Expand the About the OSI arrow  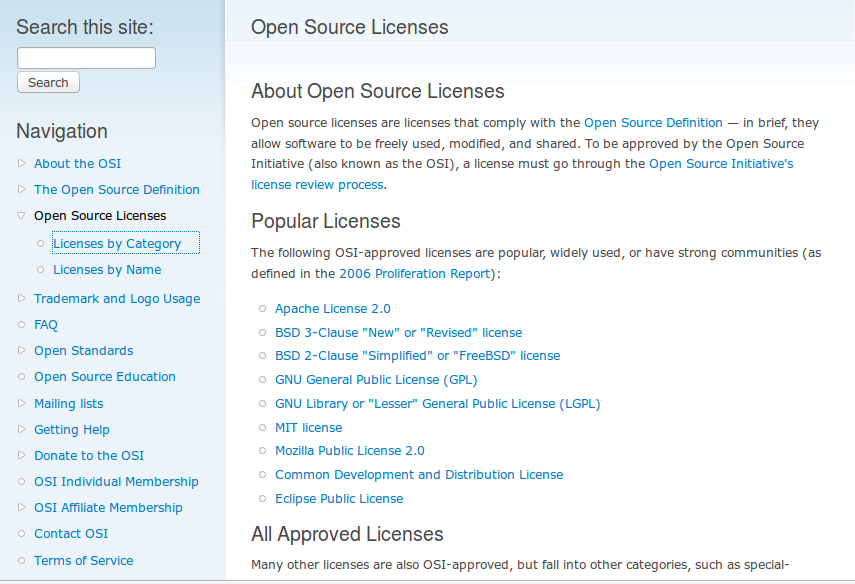[21, 163]
